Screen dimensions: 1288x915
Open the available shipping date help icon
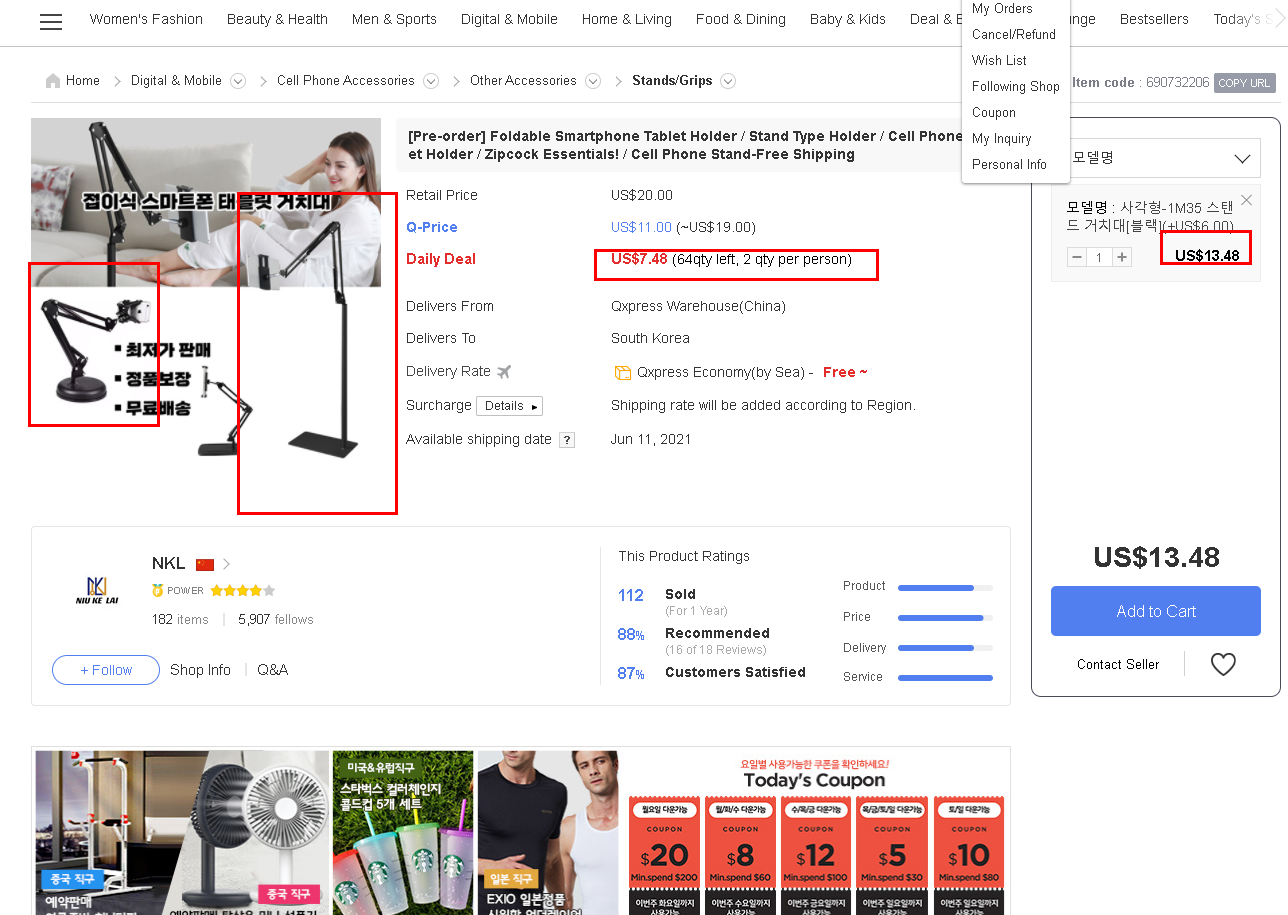click(x=567, y=440)
